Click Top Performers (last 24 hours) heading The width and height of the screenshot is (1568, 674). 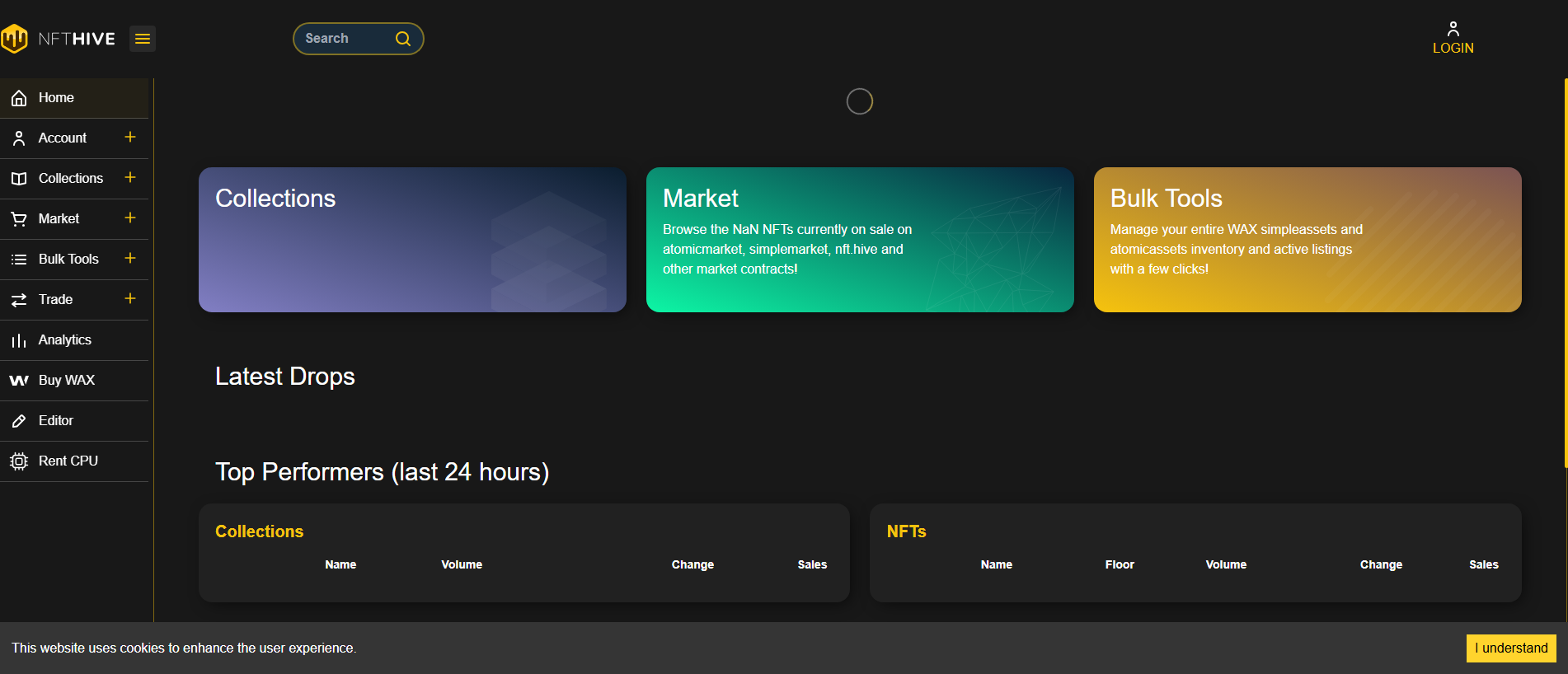pos(383,472)
